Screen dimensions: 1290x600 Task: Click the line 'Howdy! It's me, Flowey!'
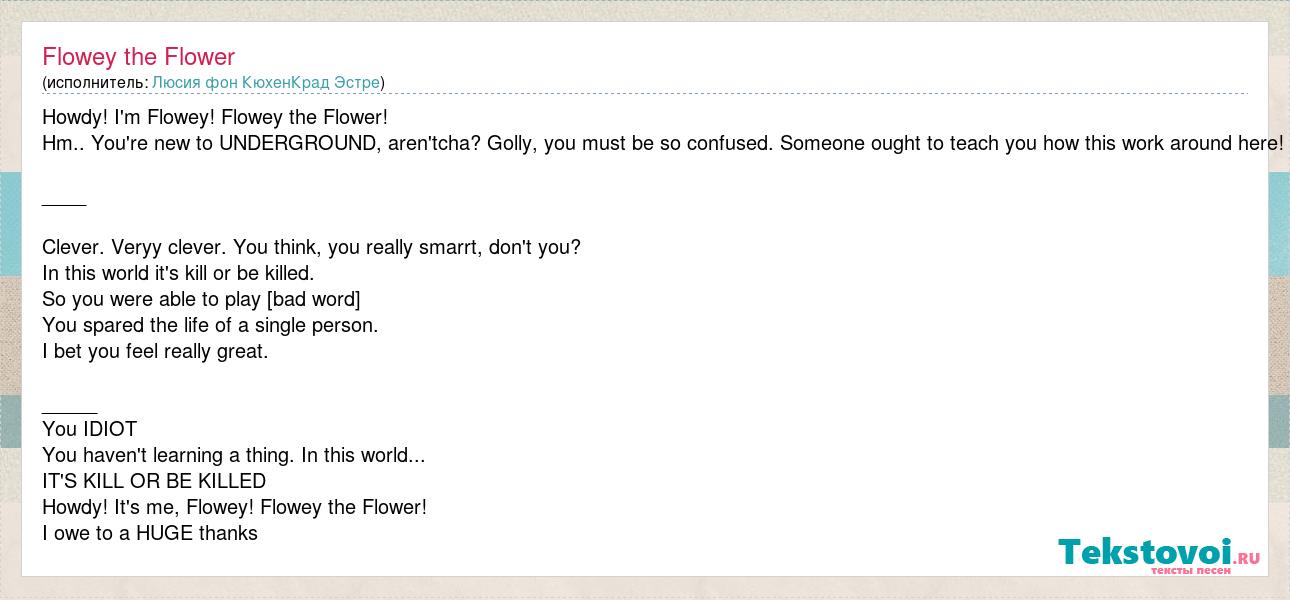coord(234,507)
